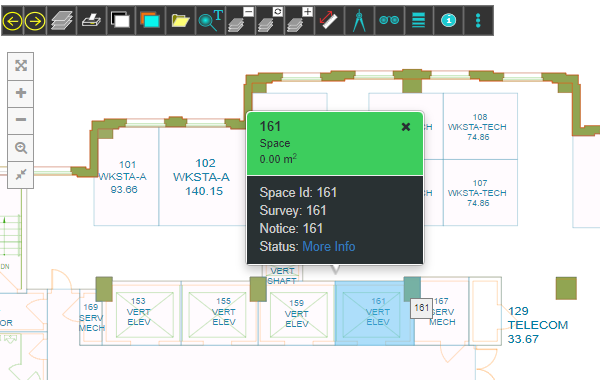600x380 pixels.
Task: Close the space 161 popup
Action: [x=406, y=127]
